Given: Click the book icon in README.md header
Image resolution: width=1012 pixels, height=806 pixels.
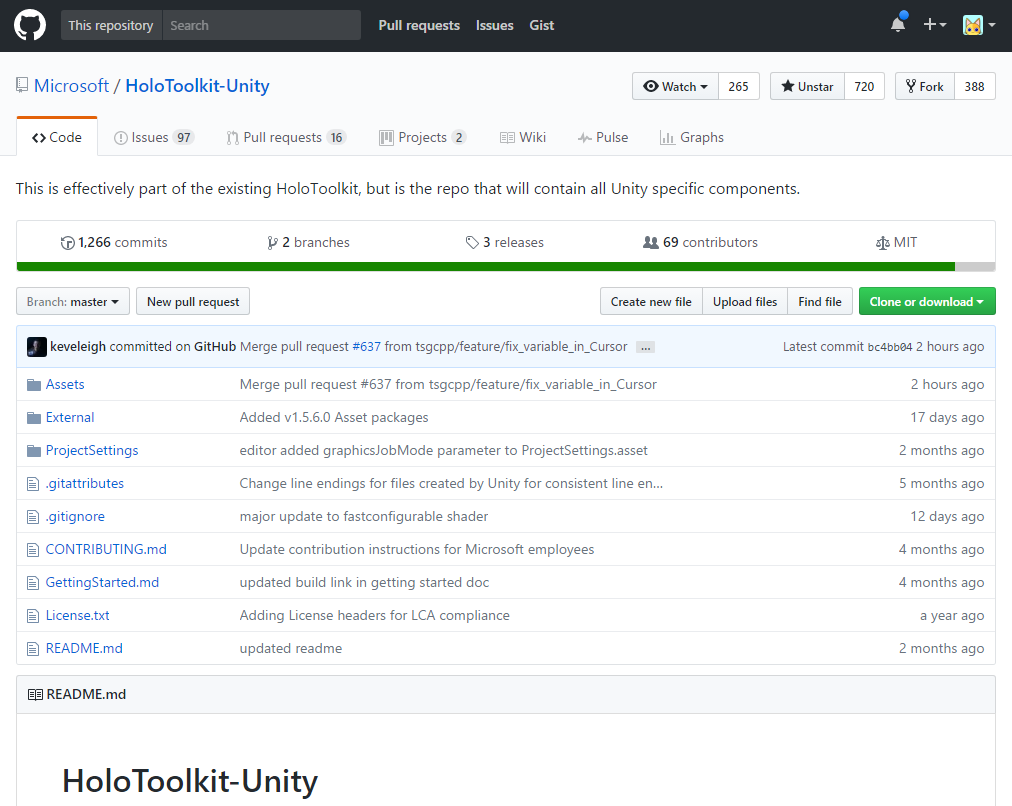Looking at the screenshot, I should point(35,695).
